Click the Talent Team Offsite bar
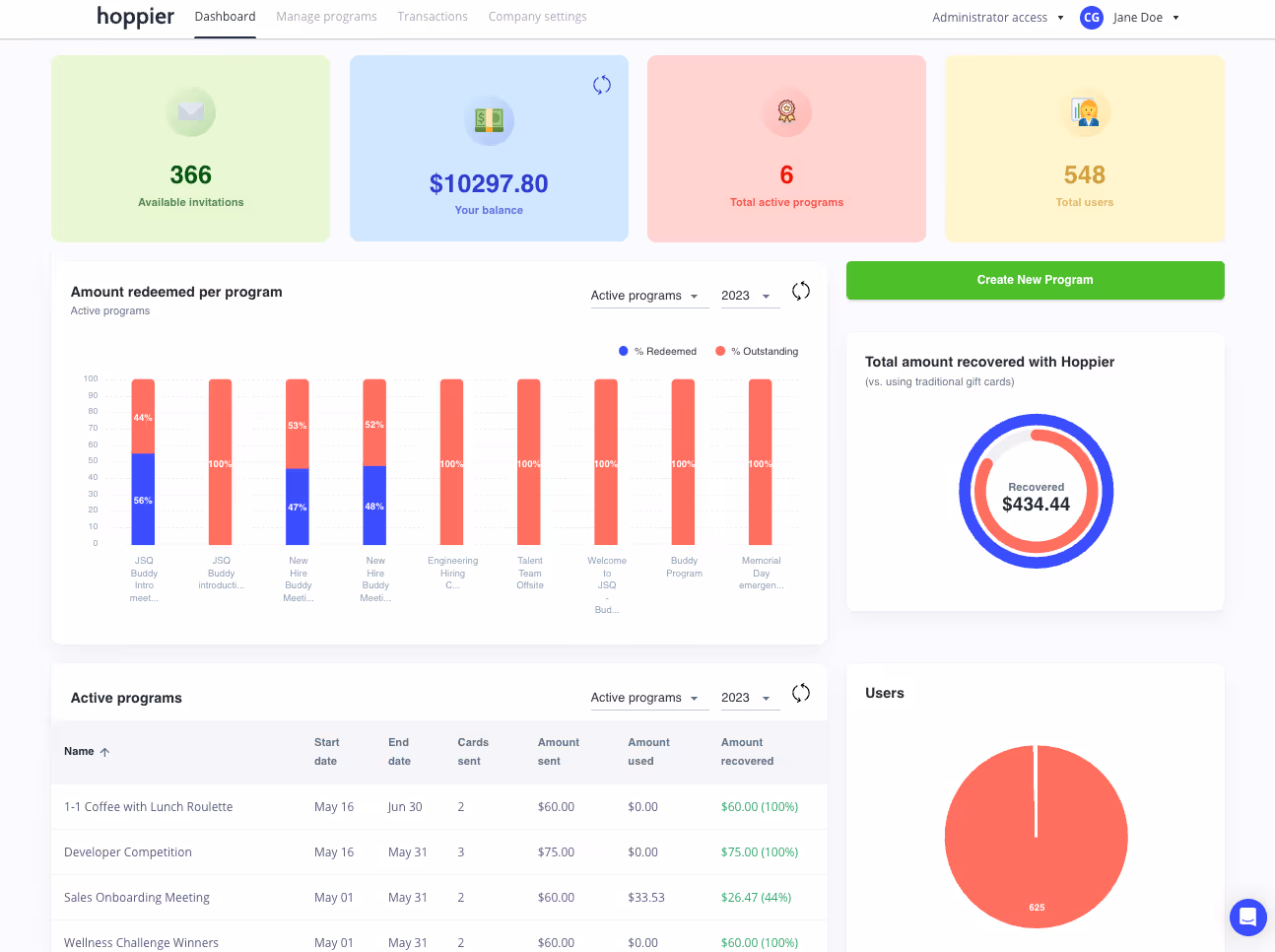Image resolution: width=1275 pixels, height=952 pixels. [529, 462]
